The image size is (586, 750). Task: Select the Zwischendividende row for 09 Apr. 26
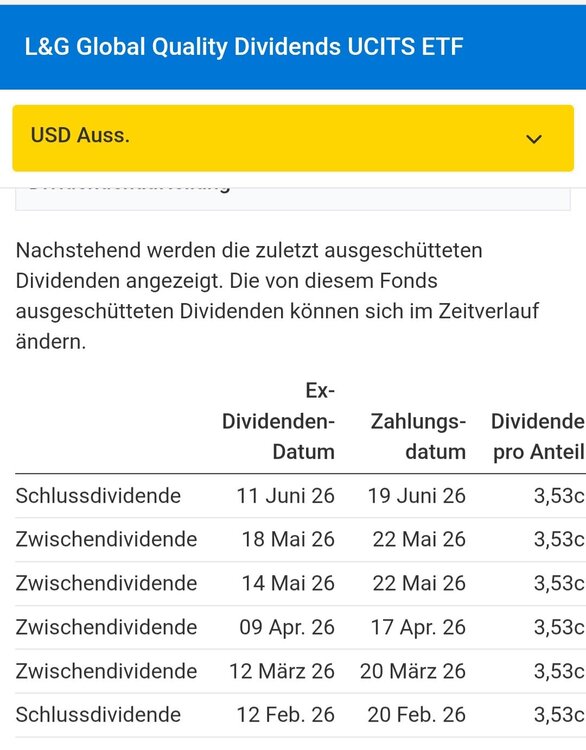pos(300,627)
